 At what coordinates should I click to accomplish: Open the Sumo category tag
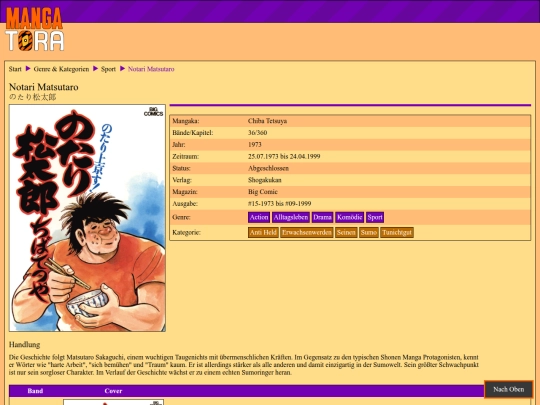tap(369, 232)
